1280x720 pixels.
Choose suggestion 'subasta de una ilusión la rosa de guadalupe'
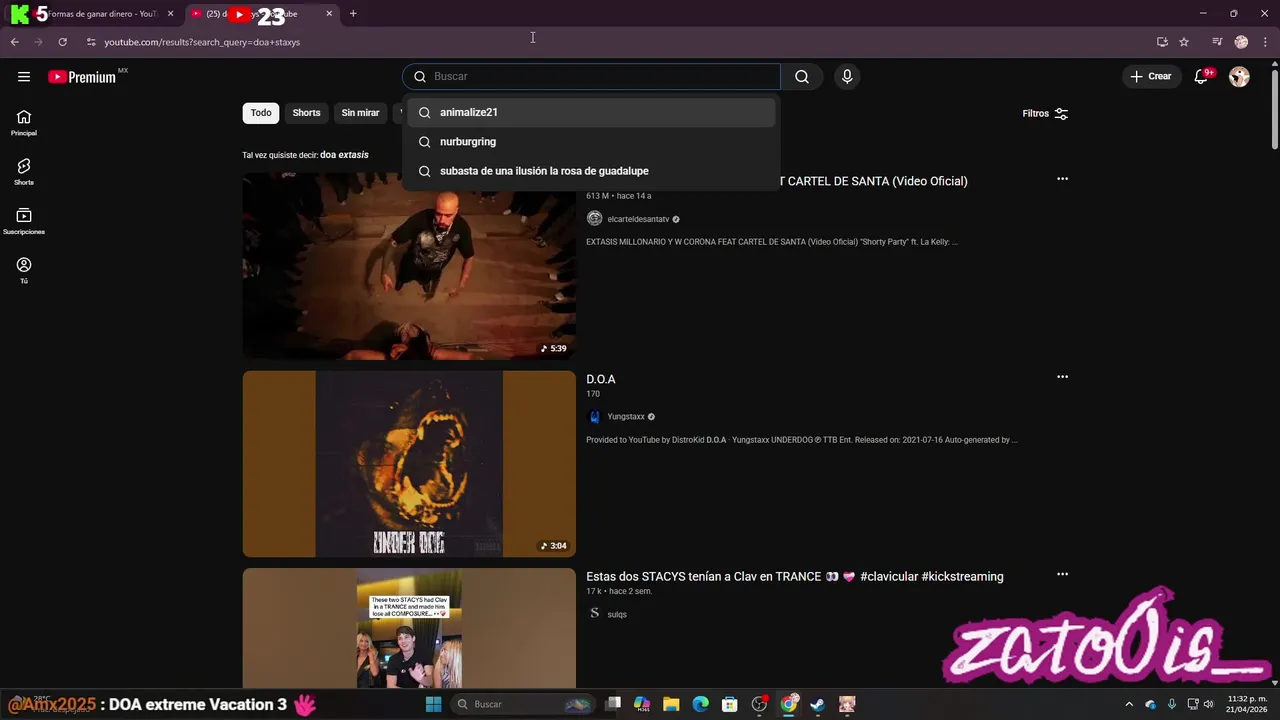click(x=591, y=171)
